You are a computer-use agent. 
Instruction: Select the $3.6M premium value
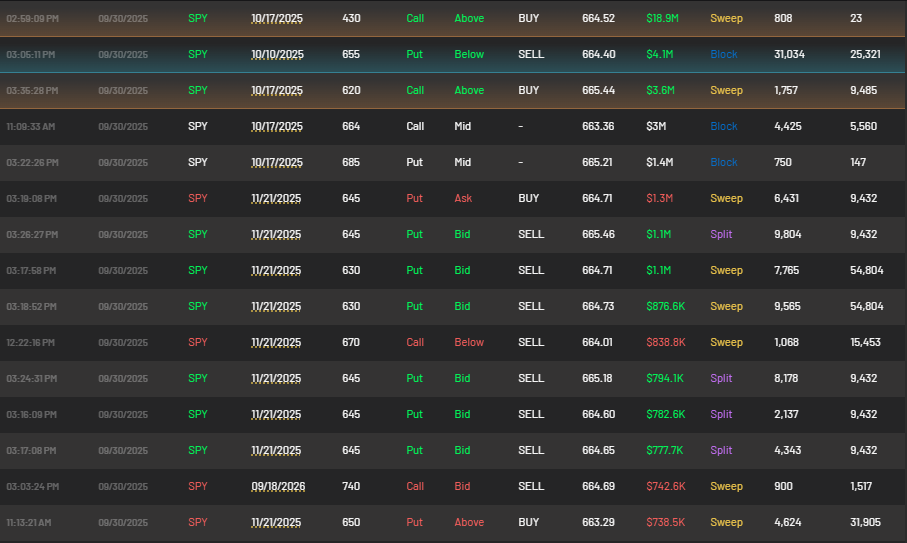pos(660,90)
